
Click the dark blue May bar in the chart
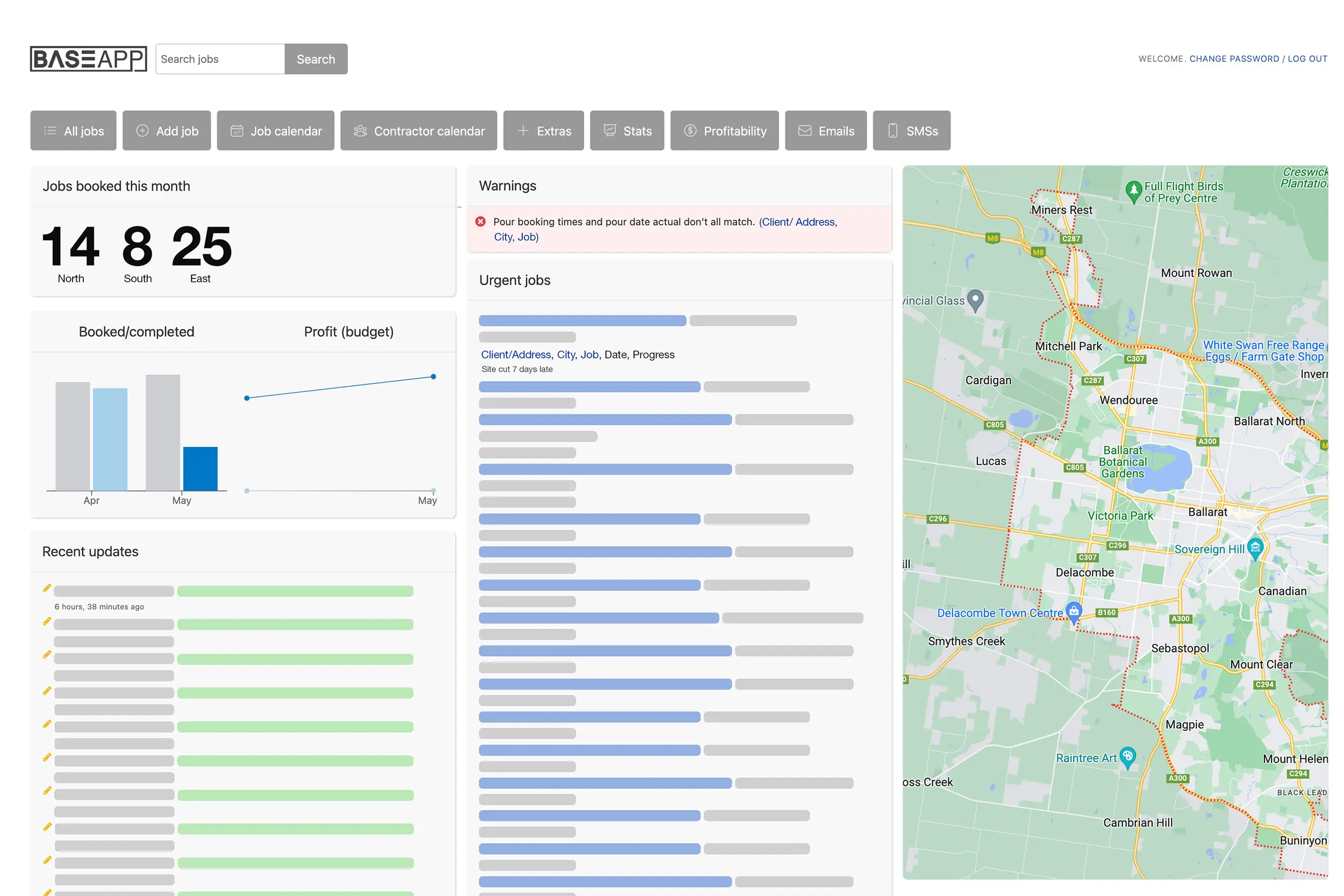pyautogui.click(x=200, y=469)
